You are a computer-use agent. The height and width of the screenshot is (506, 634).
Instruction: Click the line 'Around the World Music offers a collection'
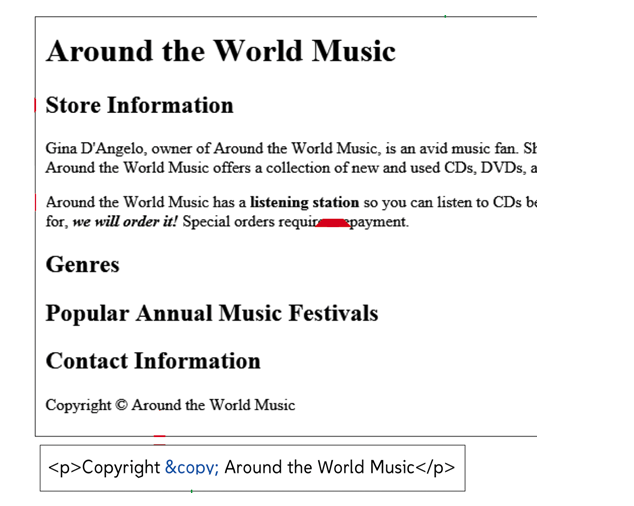pos(291,167)
